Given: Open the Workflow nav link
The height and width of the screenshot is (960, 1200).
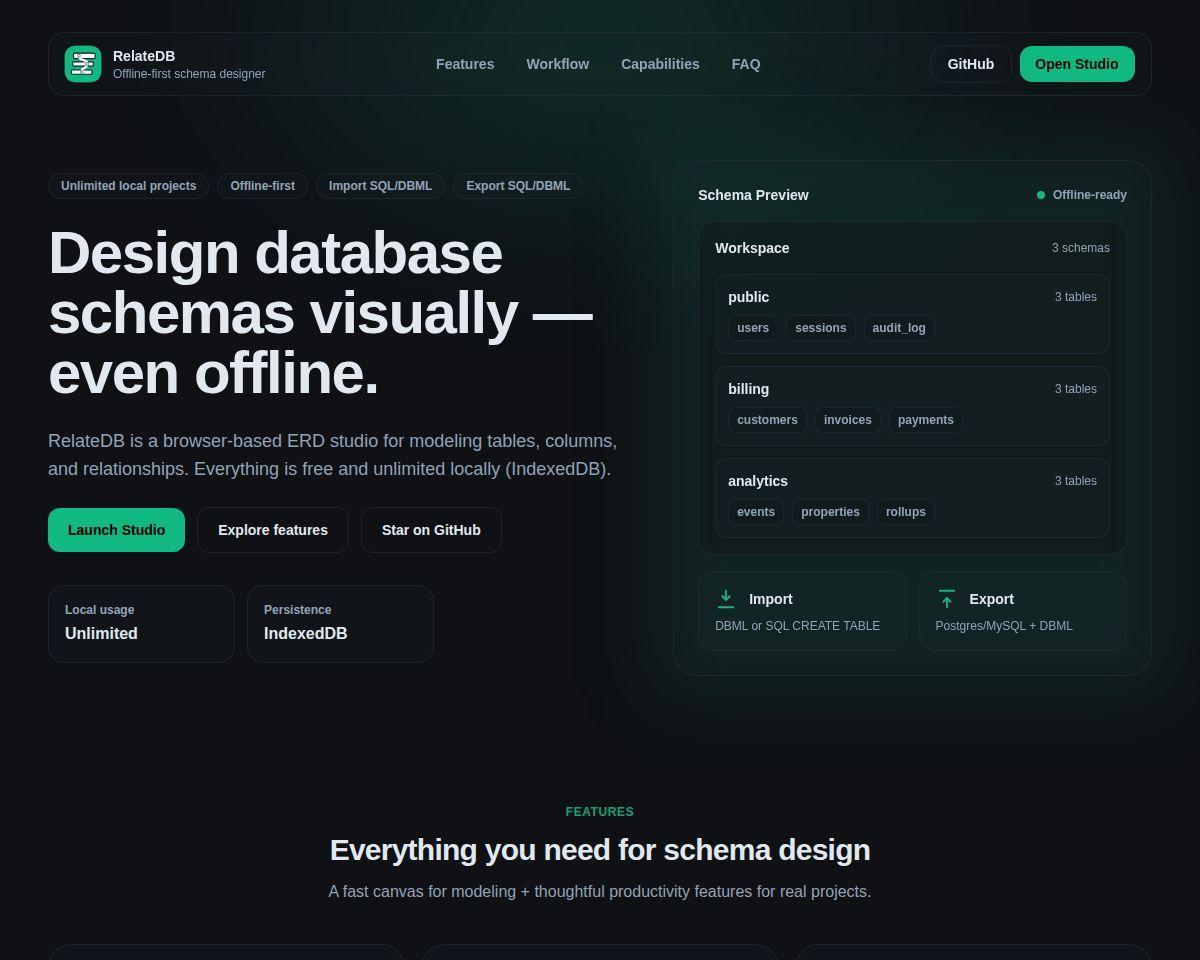Looking at the screenshot, I should coord(558,64).
